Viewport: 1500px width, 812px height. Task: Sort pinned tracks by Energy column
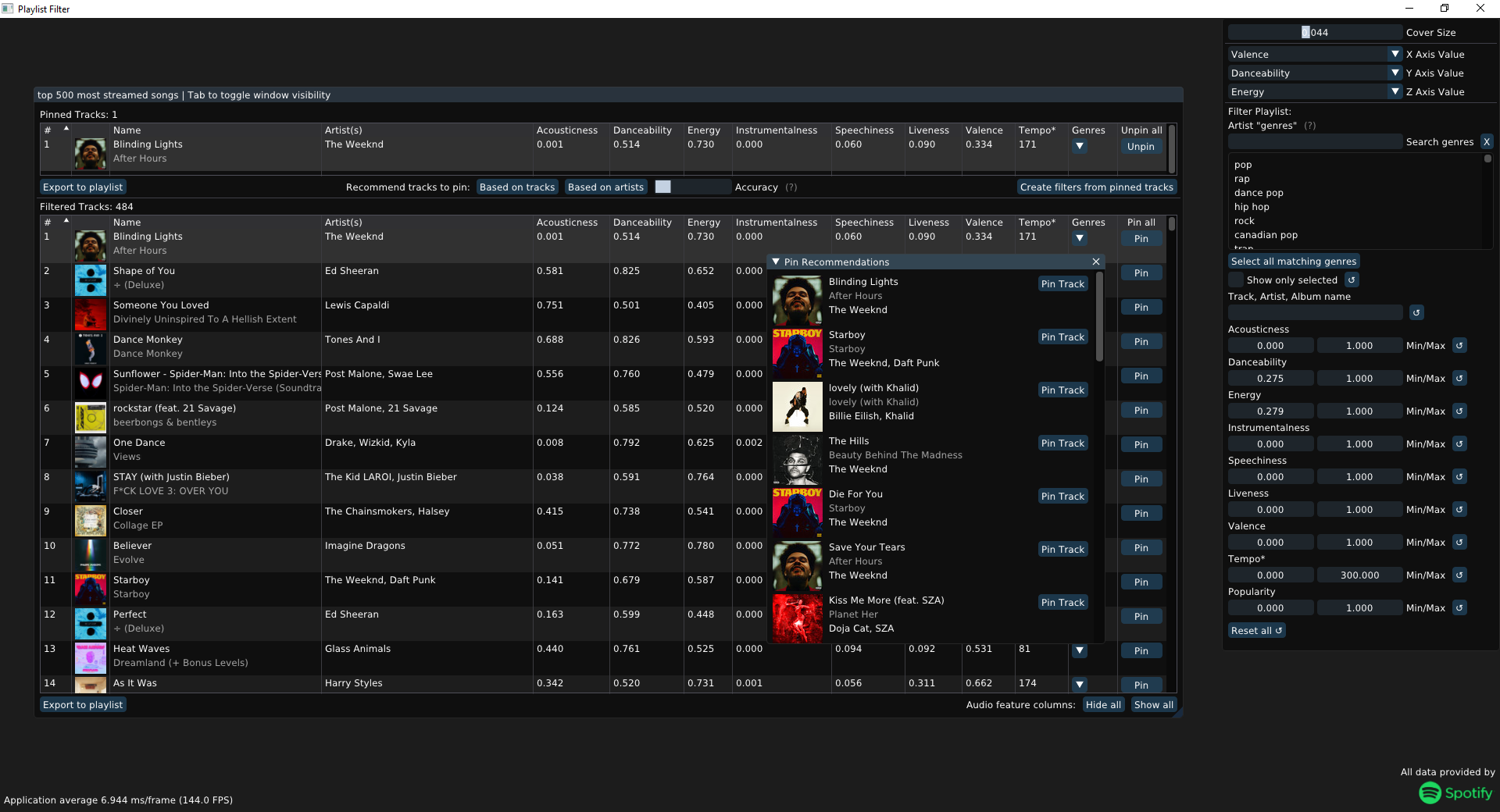click(x=704, y=130)
